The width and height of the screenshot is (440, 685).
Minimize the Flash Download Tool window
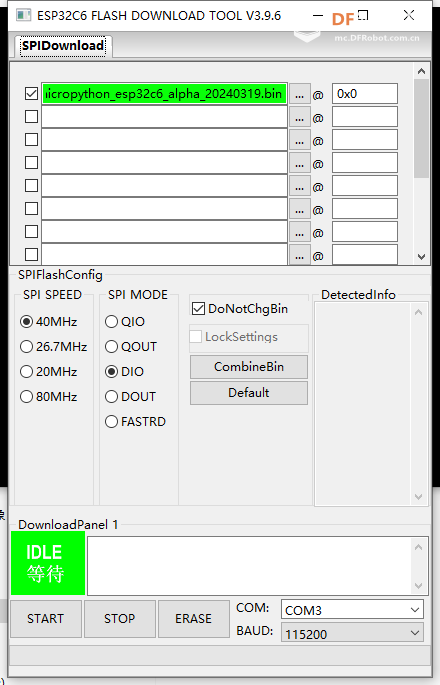coord(318,16)
